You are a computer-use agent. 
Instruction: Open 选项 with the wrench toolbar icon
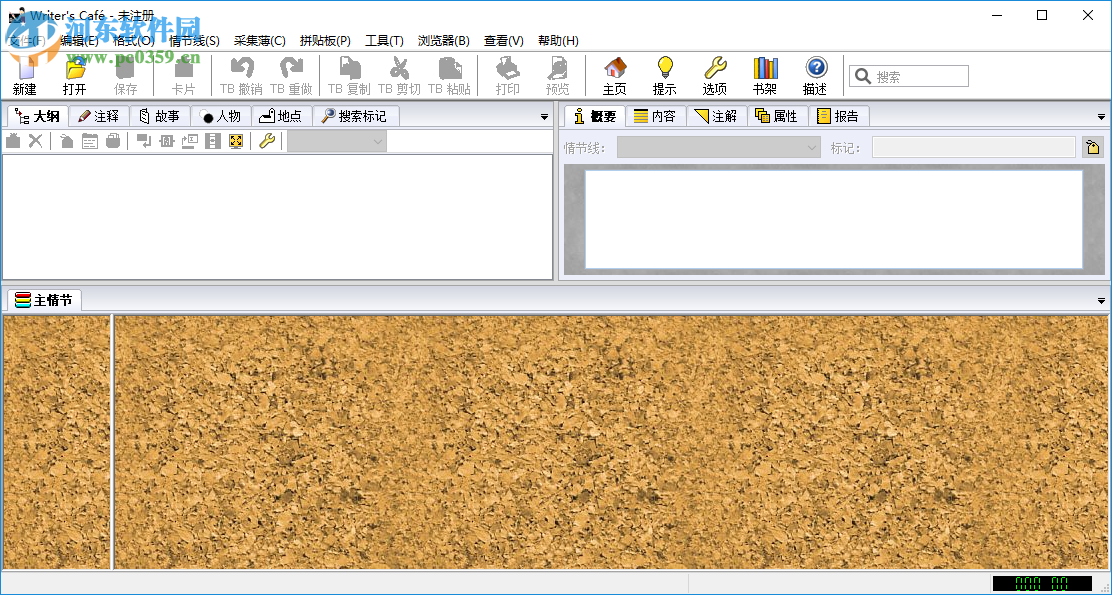pyautogui.click(x=714, y=75)
